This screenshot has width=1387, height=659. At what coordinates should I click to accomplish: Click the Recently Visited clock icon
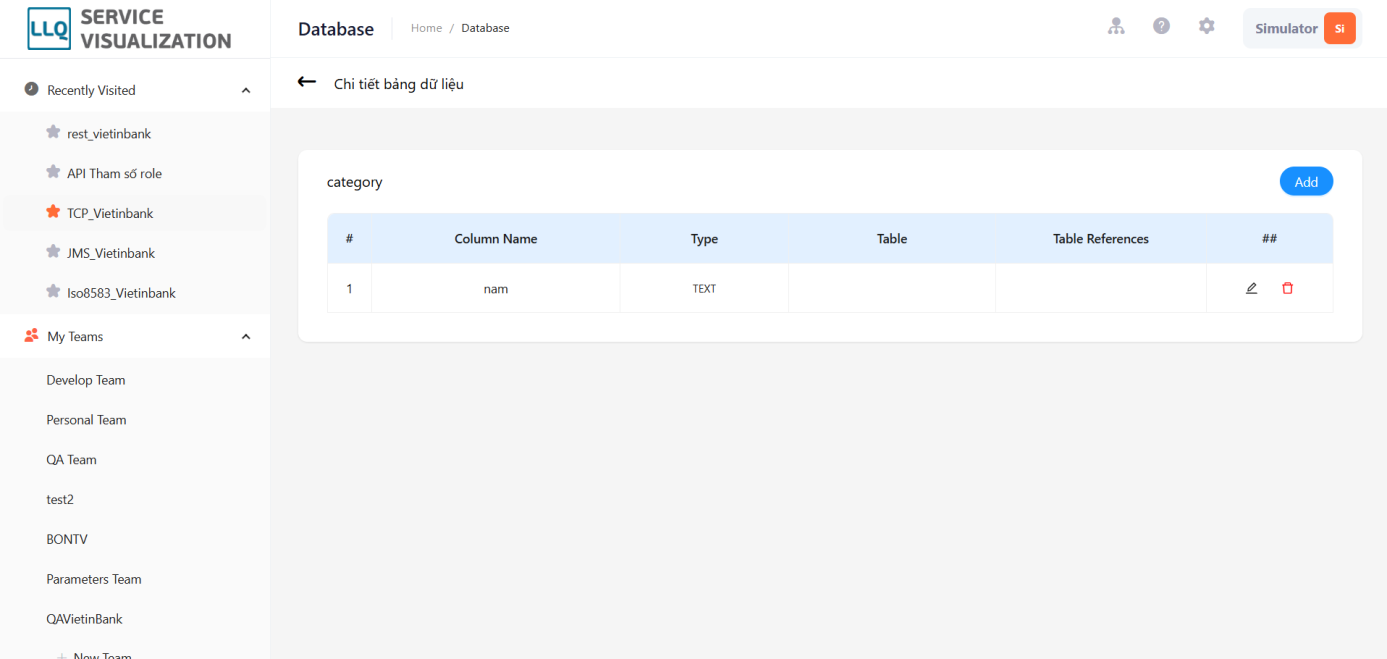(x=31, y=89)
